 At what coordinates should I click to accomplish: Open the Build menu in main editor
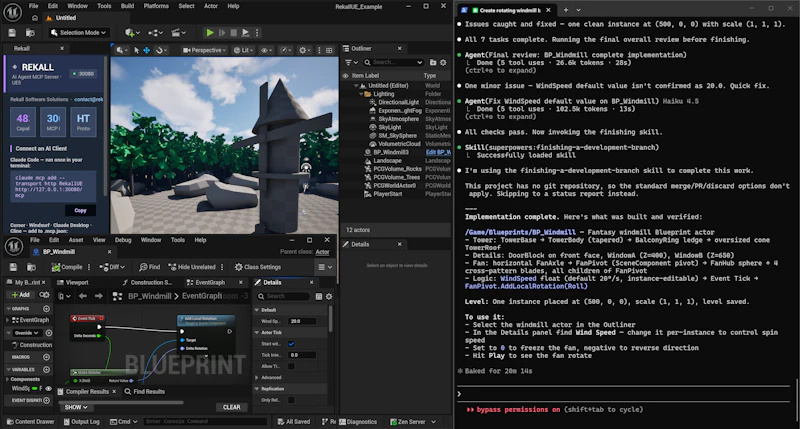tap(128, 6)
